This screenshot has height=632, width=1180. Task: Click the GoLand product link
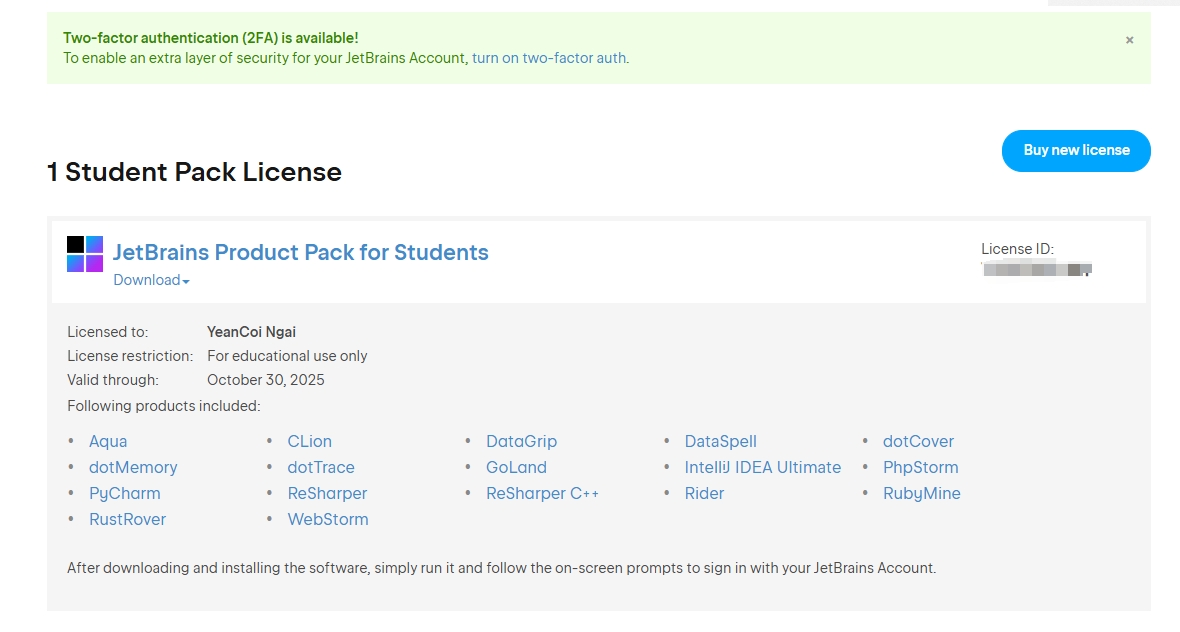(x=516, y=467)
